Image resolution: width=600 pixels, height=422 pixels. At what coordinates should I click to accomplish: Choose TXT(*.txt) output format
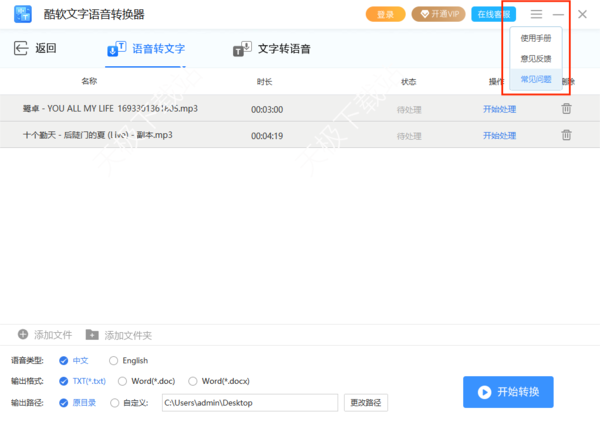point(64,381)
